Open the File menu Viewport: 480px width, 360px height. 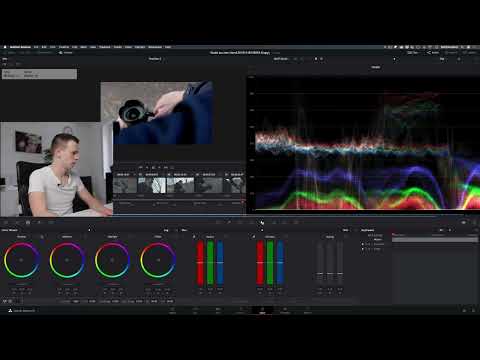[36, 47]
